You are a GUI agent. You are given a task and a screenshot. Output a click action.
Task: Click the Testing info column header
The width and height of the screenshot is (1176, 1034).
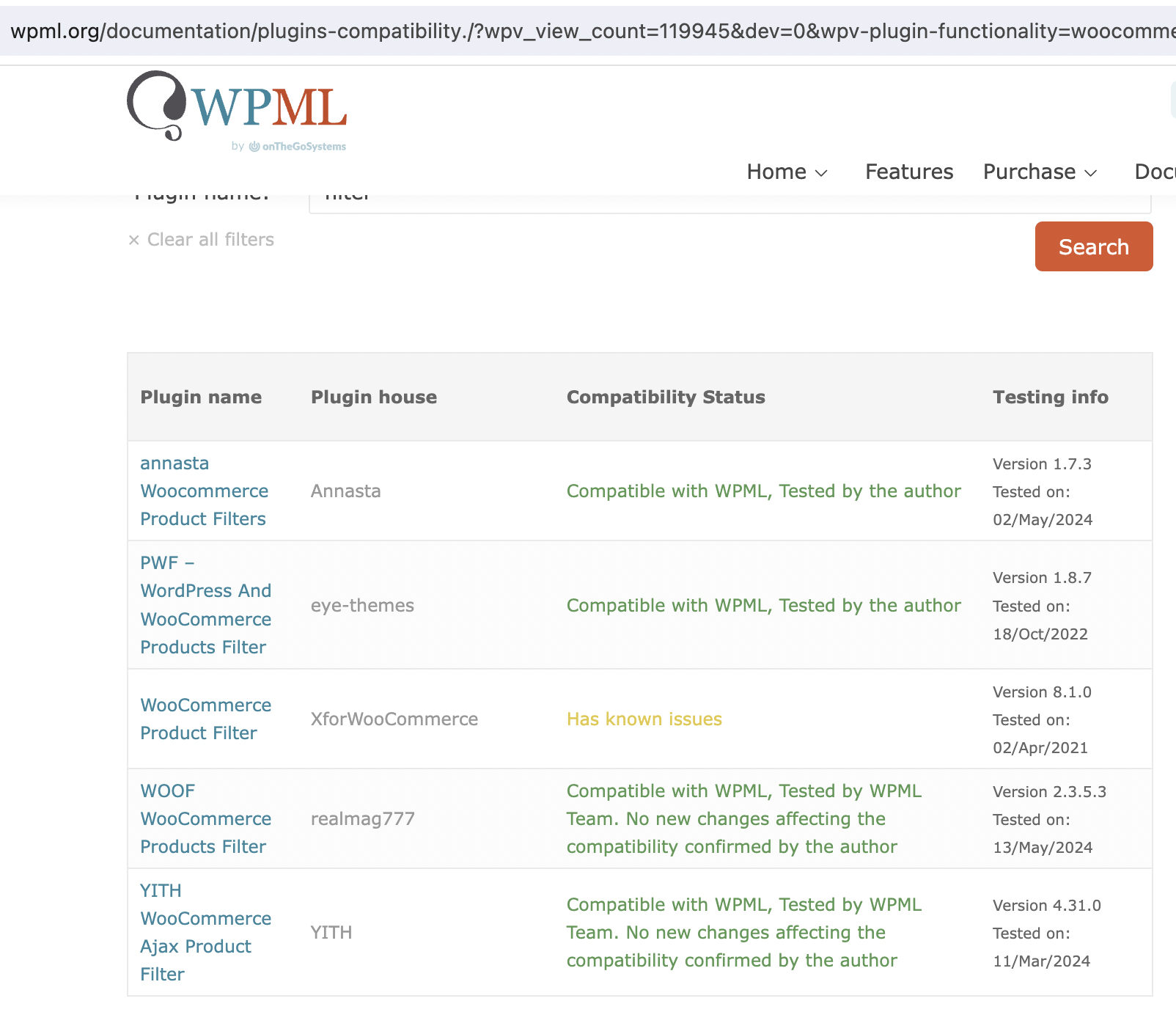click(x=1051, y=397)
